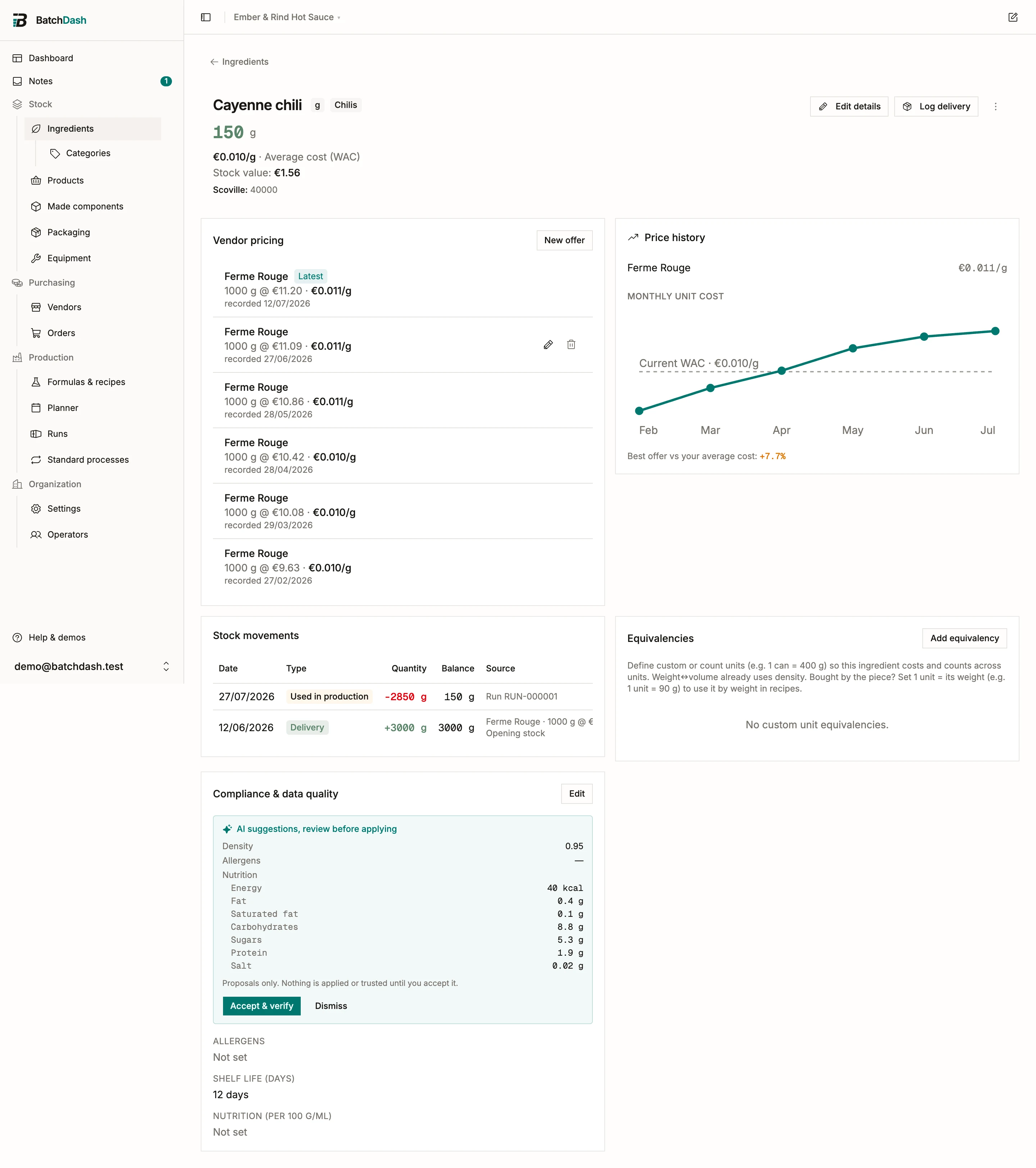Click the Operators people icon
1036x1168 pixels.
(x=36, y=535)
